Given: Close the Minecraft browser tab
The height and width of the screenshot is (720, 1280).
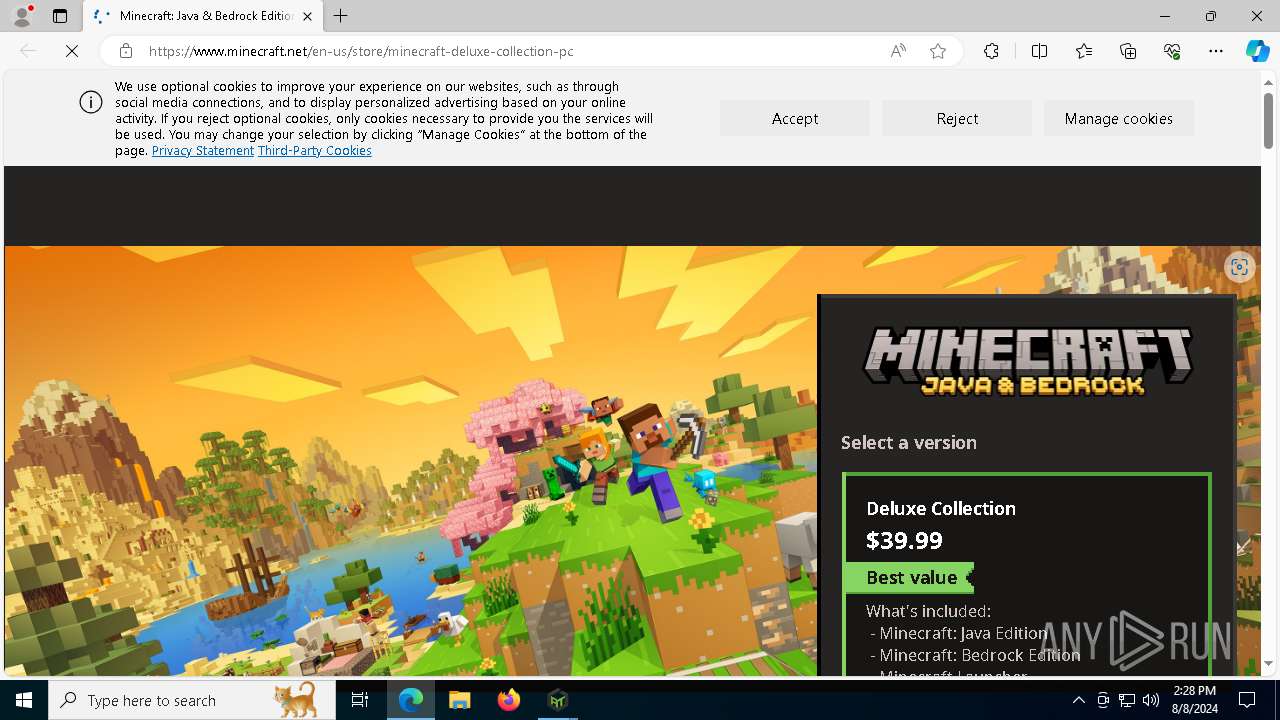Looking at the screenshot, I should [308, 16].
